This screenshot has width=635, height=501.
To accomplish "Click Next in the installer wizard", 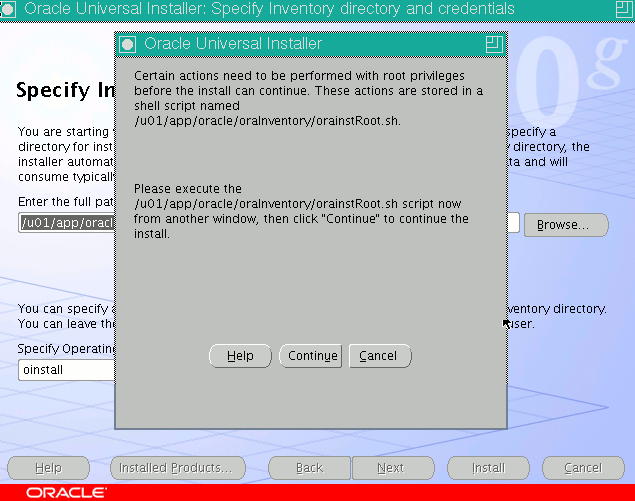I will point(393,468).
